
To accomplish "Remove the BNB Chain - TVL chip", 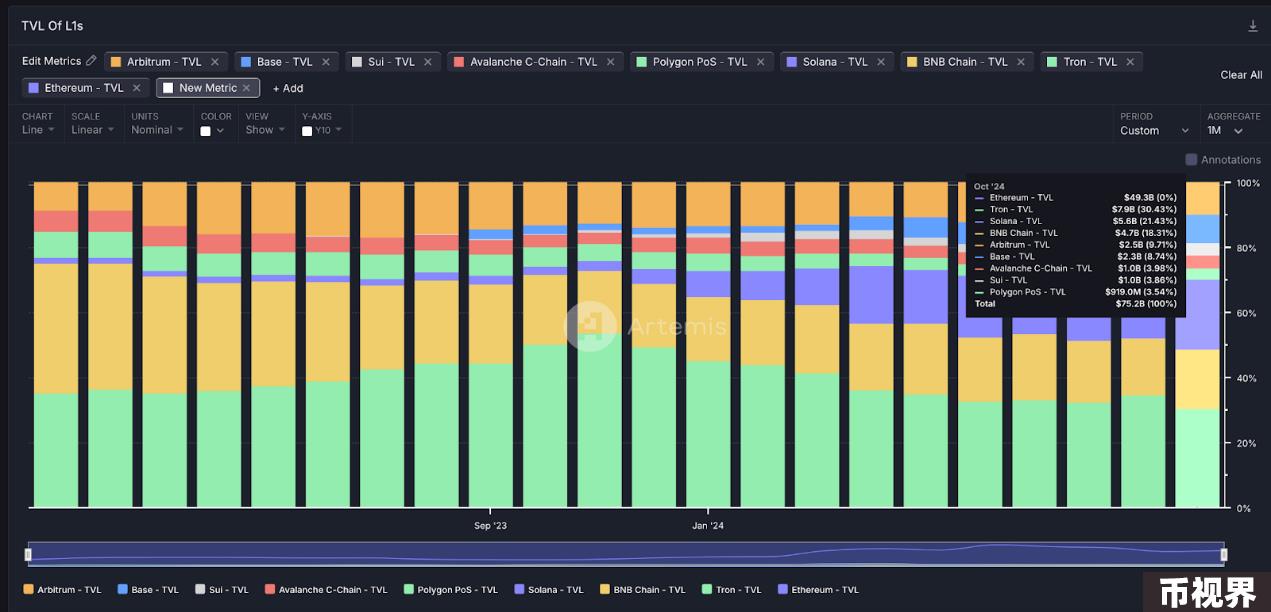I will click(1021, 62).
